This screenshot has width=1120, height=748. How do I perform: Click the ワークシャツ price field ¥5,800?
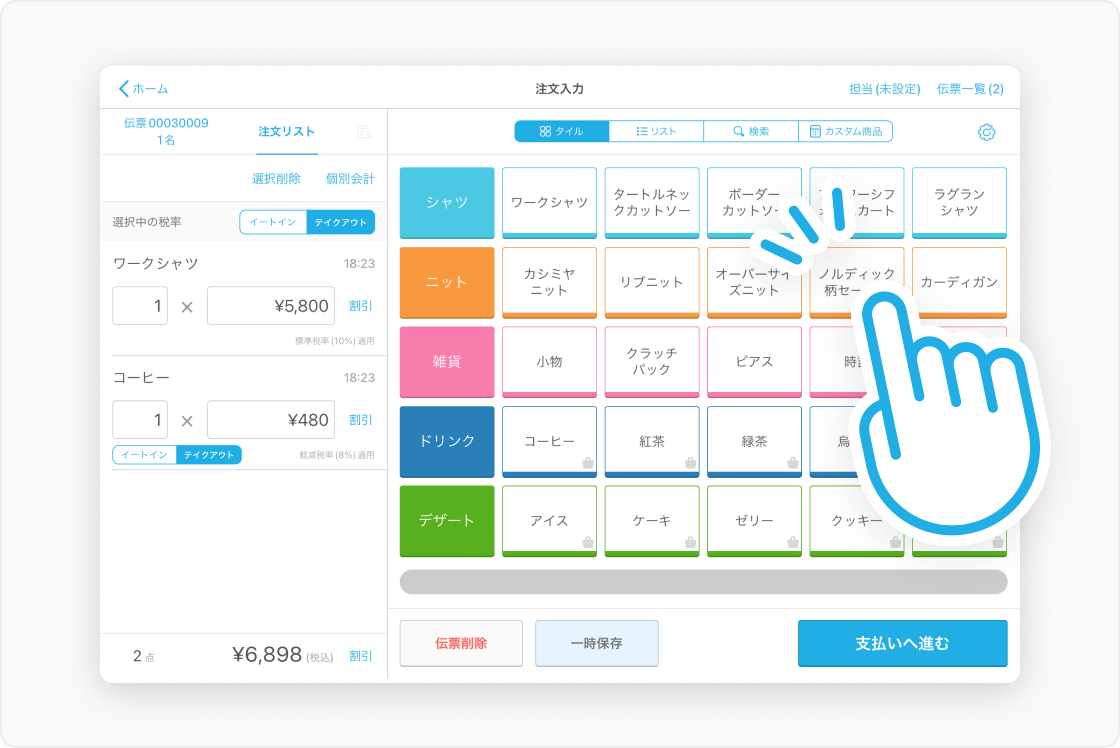point(271,306)
